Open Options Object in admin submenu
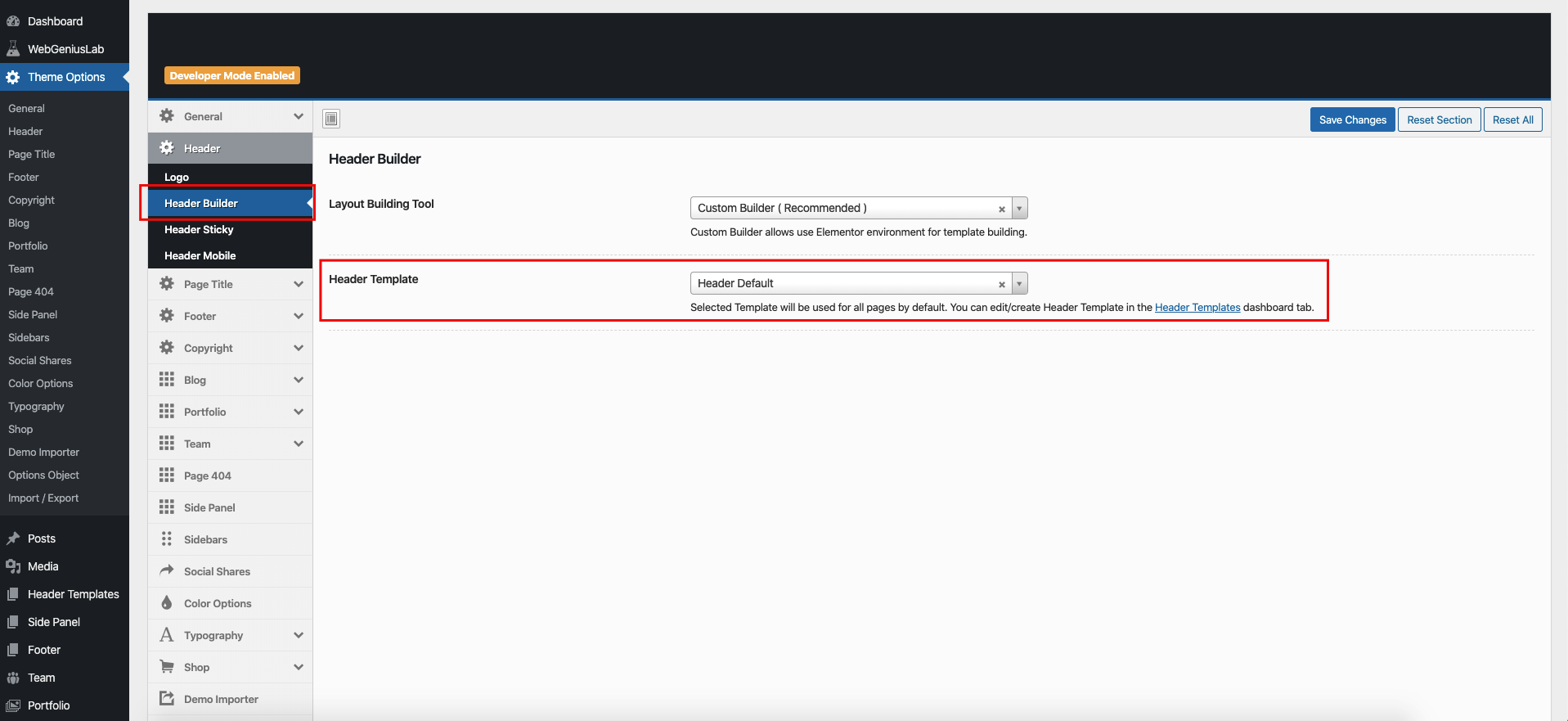Image resolution: width=1568 pixels, height=721 pixels. (x=43, y=475)
